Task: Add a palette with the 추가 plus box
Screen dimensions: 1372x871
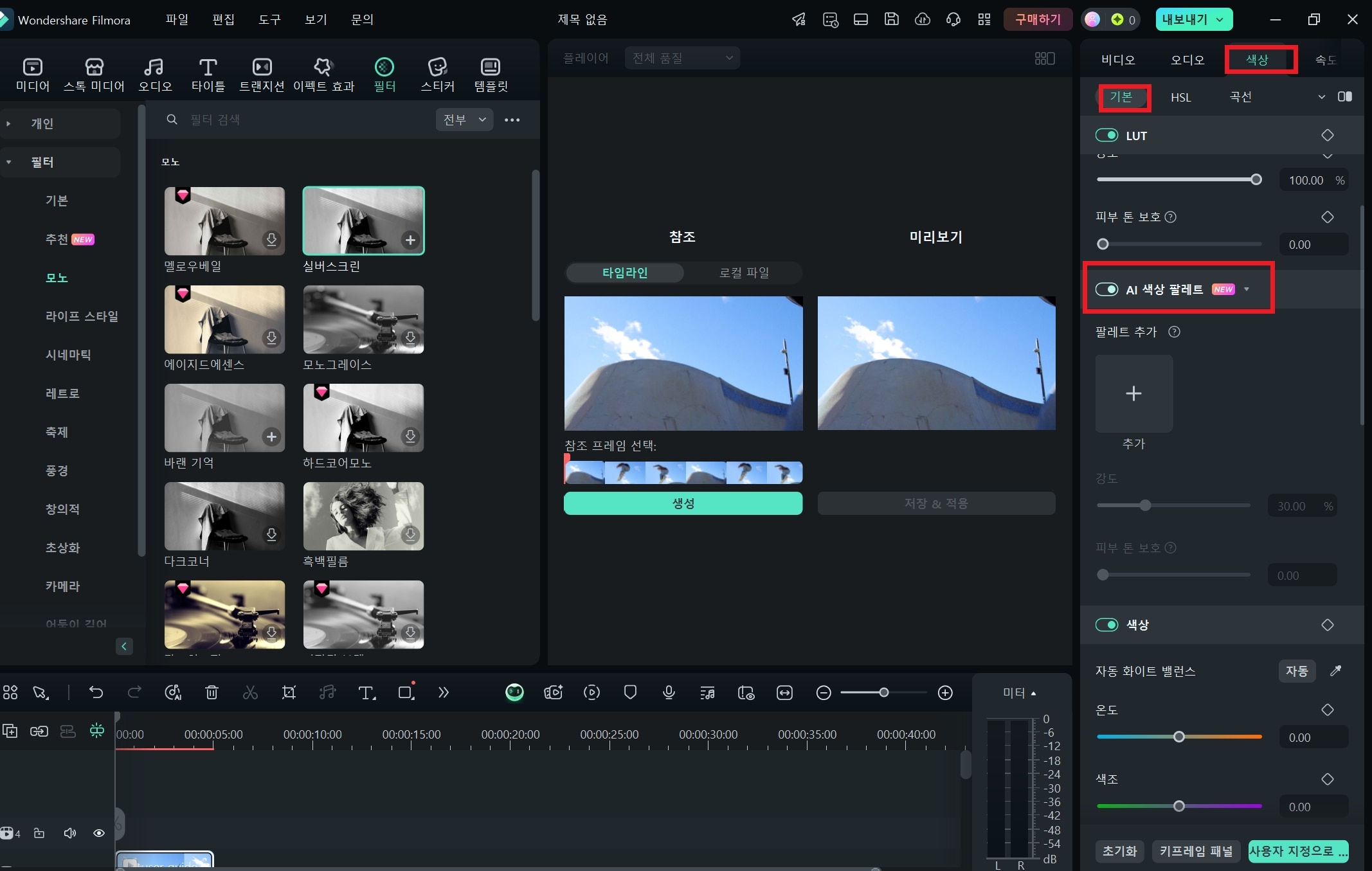Action: coord(1133,393)
